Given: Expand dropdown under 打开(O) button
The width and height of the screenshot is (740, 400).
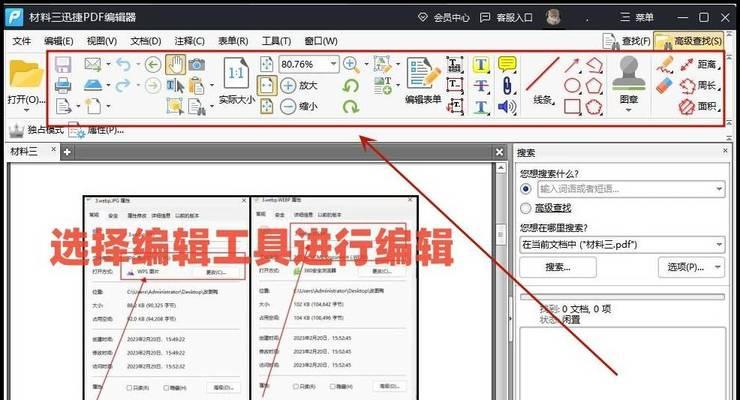Looking at the screenshot, I should click(26, 110).
